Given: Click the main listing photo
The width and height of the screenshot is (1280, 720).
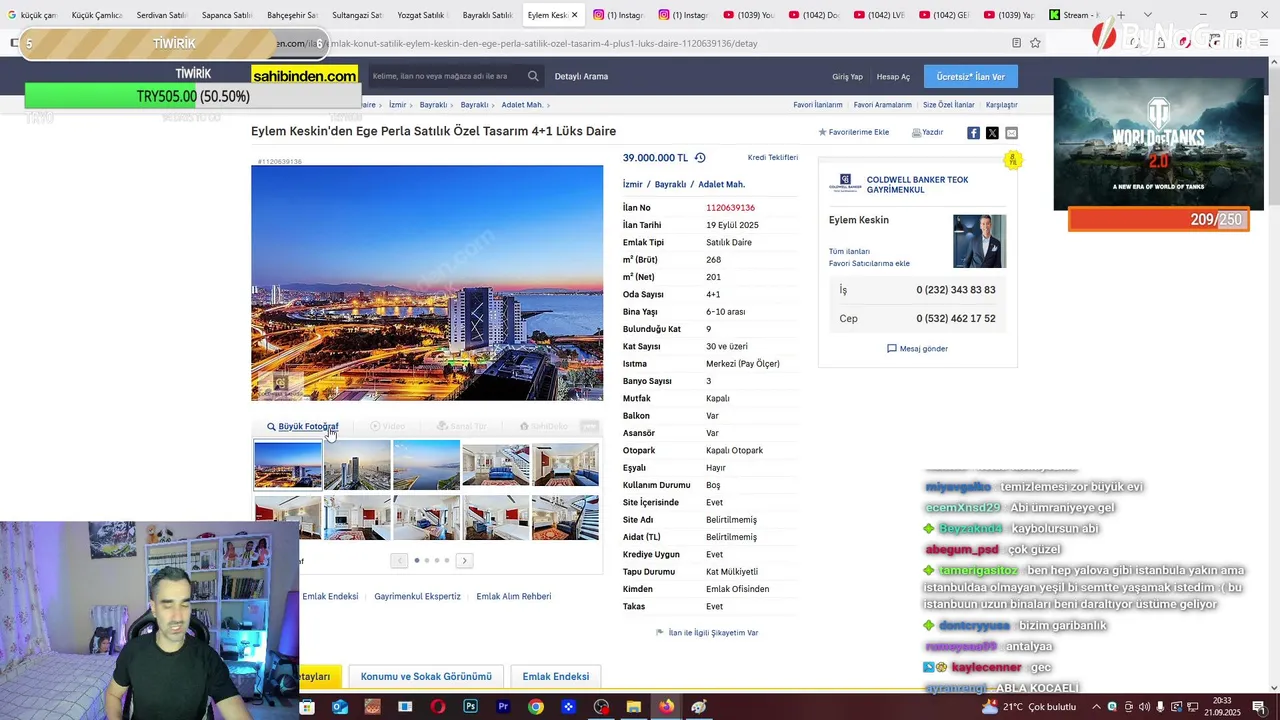Looking at the screenshot, I should (x=427, y=283).
